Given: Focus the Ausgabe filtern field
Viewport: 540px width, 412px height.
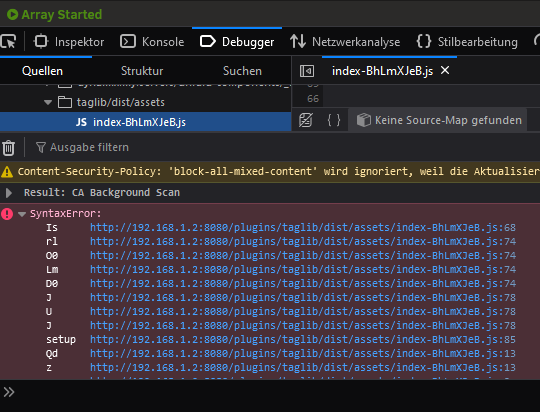Looking at the screenshot, I should [x=89, y=147].
